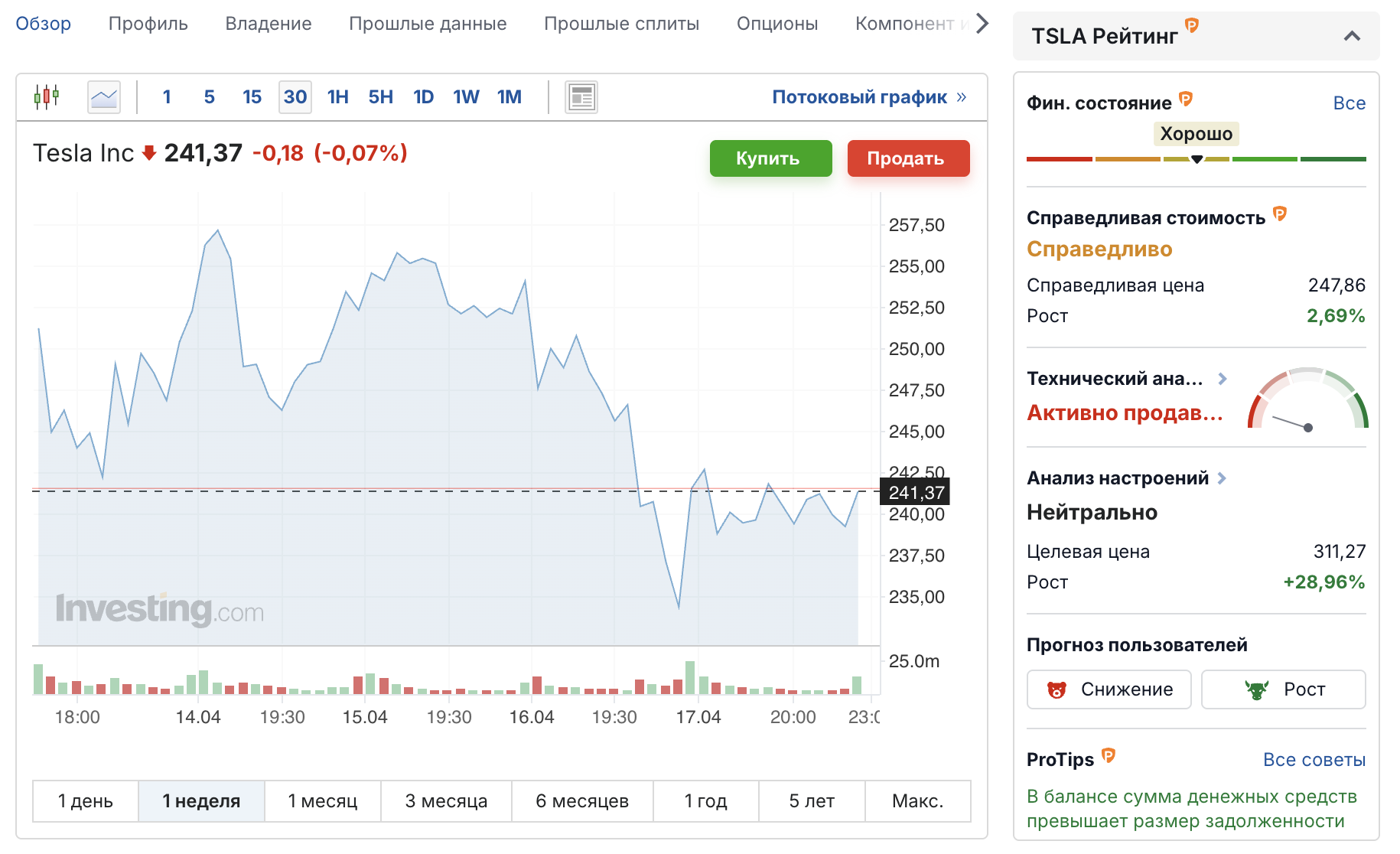Image resolution: width=1400 pixels, height=854 pixels.
Task: Open the Обзор tab
Action: click(x=44, y=24)
